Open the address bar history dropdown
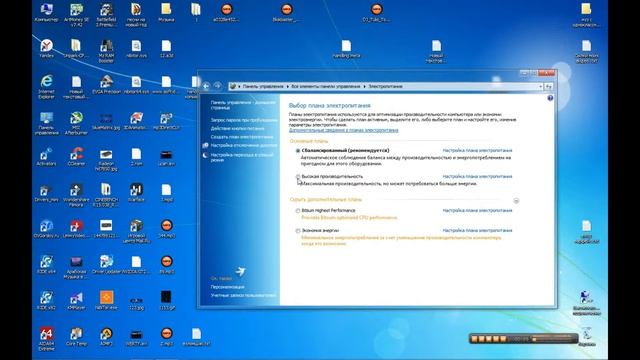Image resolution: width=640 pixels, height=360 pixels. pos(540,87)
